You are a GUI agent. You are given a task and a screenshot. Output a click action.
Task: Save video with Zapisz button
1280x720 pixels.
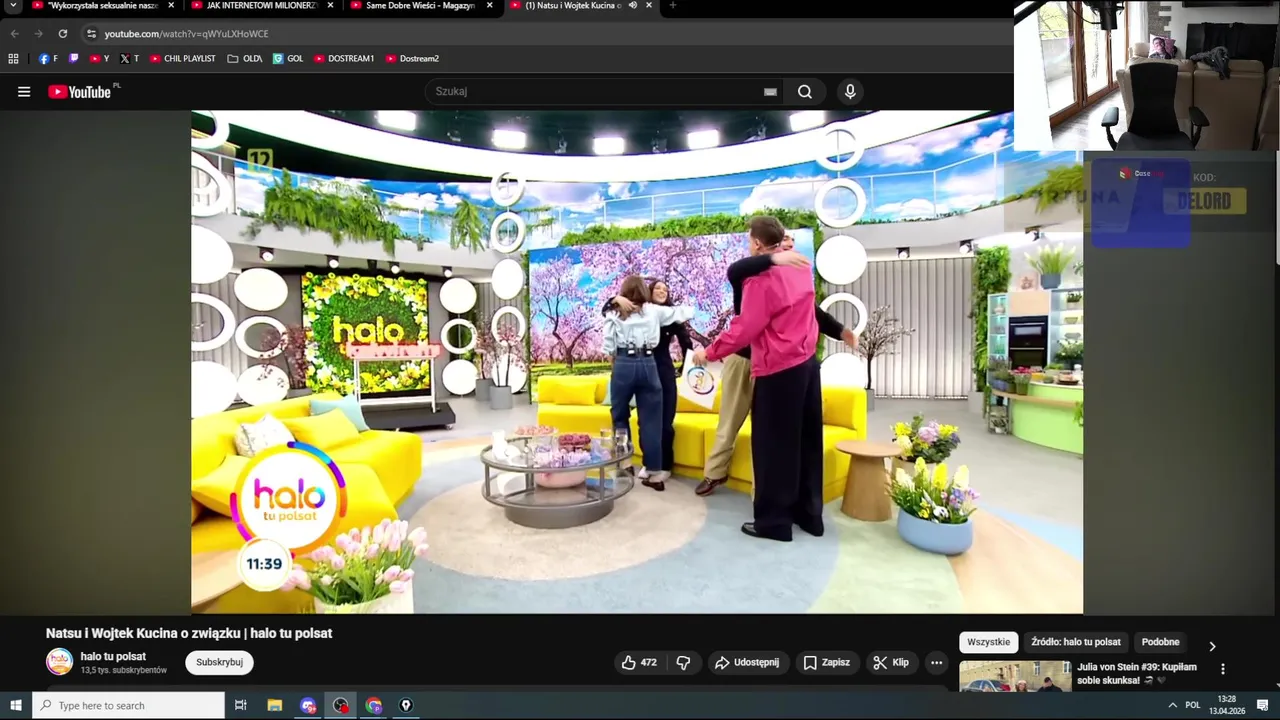pyautogui.click(x=827, y=662)
